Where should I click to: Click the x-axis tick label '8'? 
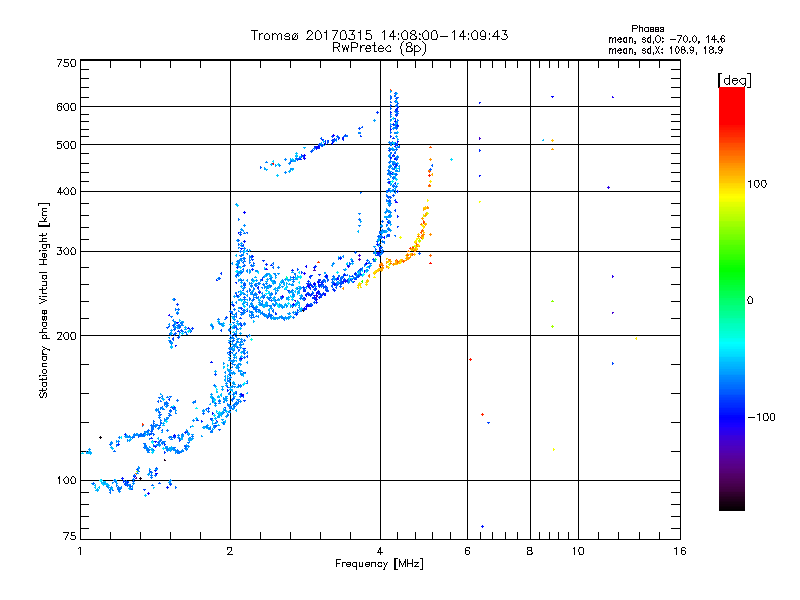(530, 551)
